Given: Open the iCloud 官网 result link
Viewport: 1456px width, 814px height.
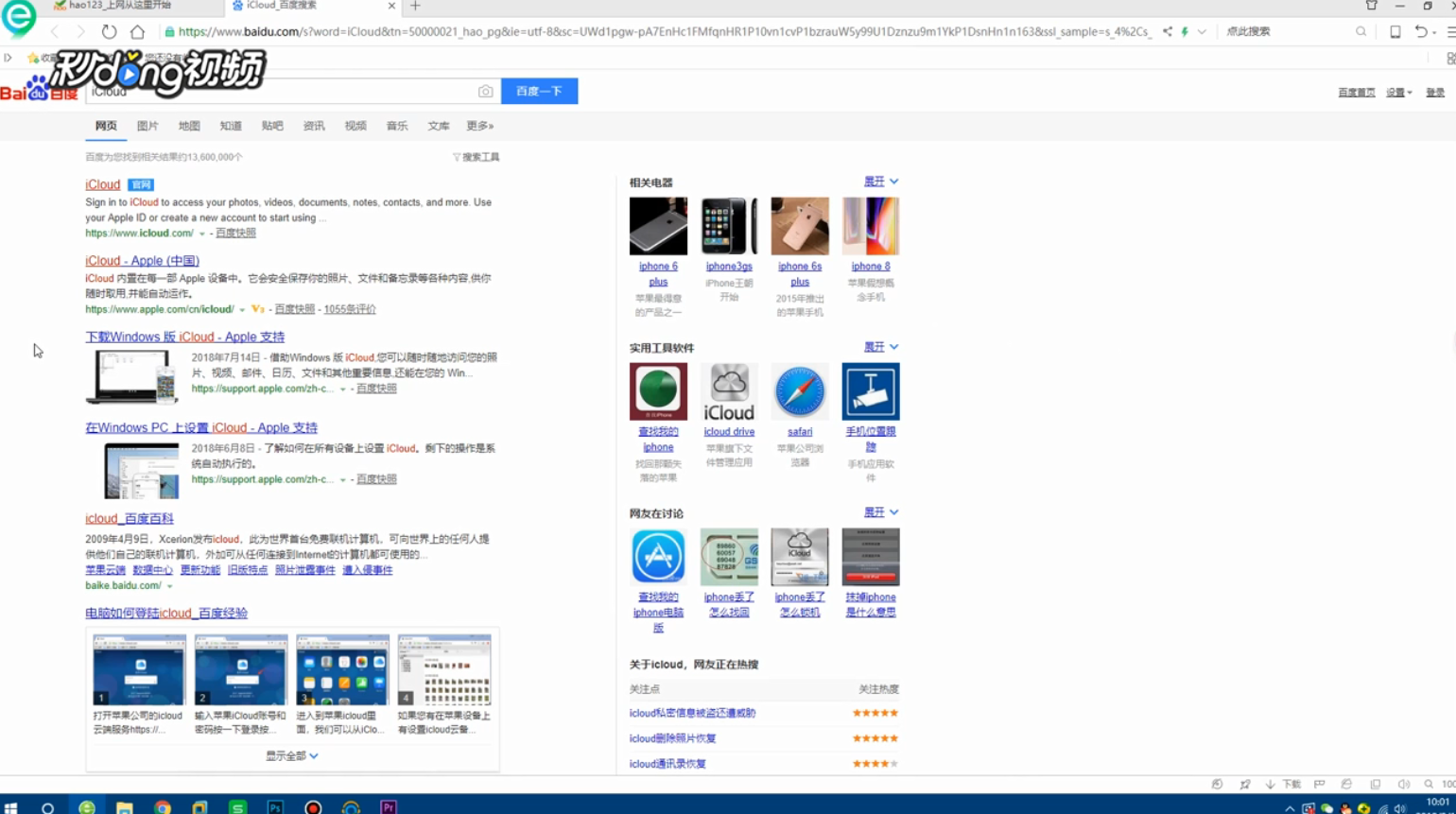Looking at the screenshot, I should [x=102, y=184].
